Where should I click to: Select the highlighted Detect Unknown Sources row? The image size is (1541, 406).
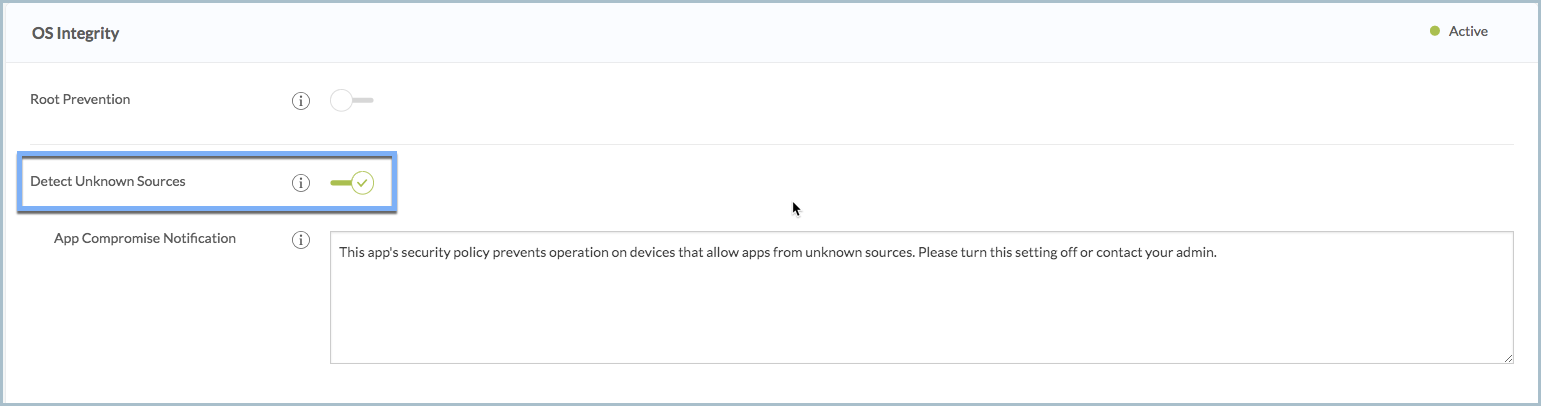[208, 182]
